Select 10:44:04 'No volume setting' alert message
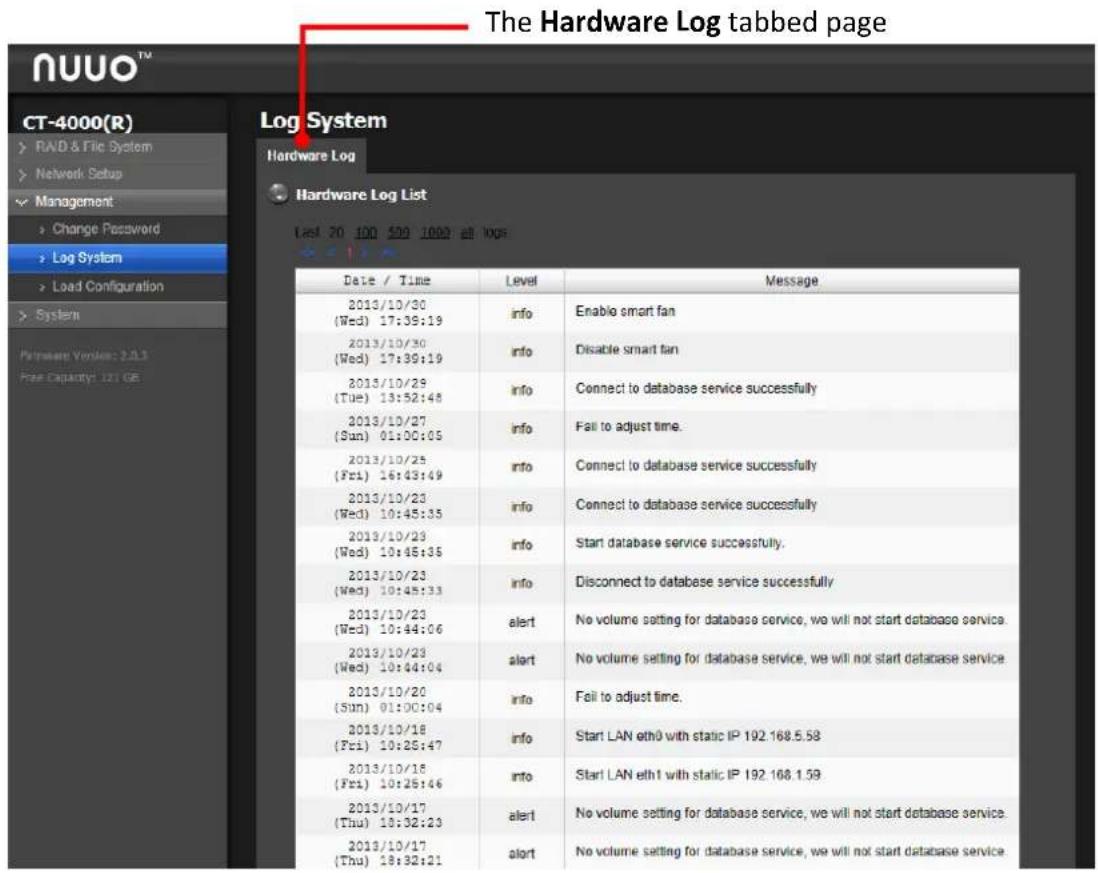1098x873 pixels. [791, 659]
